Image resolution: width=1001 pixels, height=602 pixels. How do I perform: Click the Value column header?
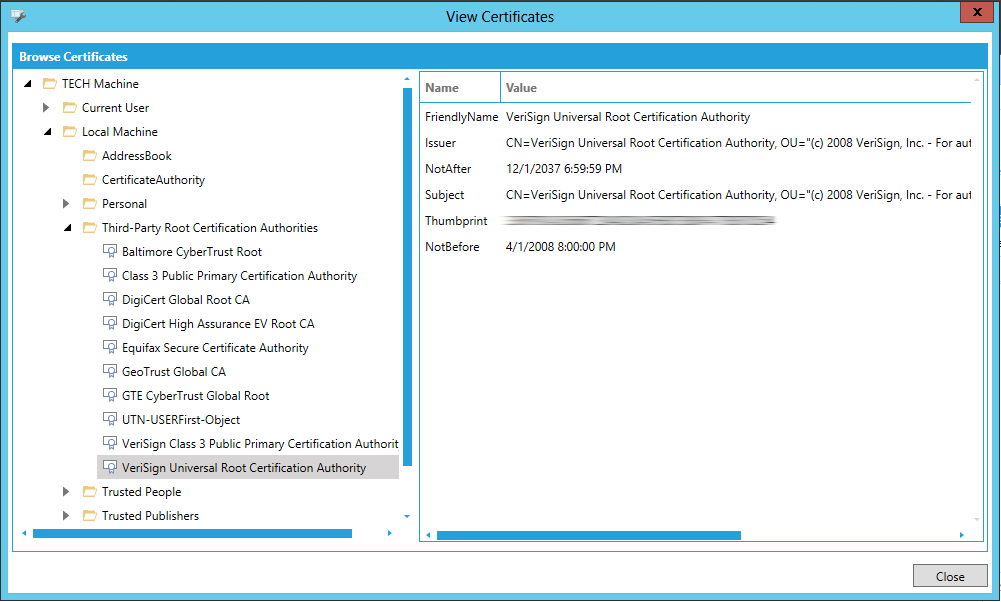tap(522, 88)
